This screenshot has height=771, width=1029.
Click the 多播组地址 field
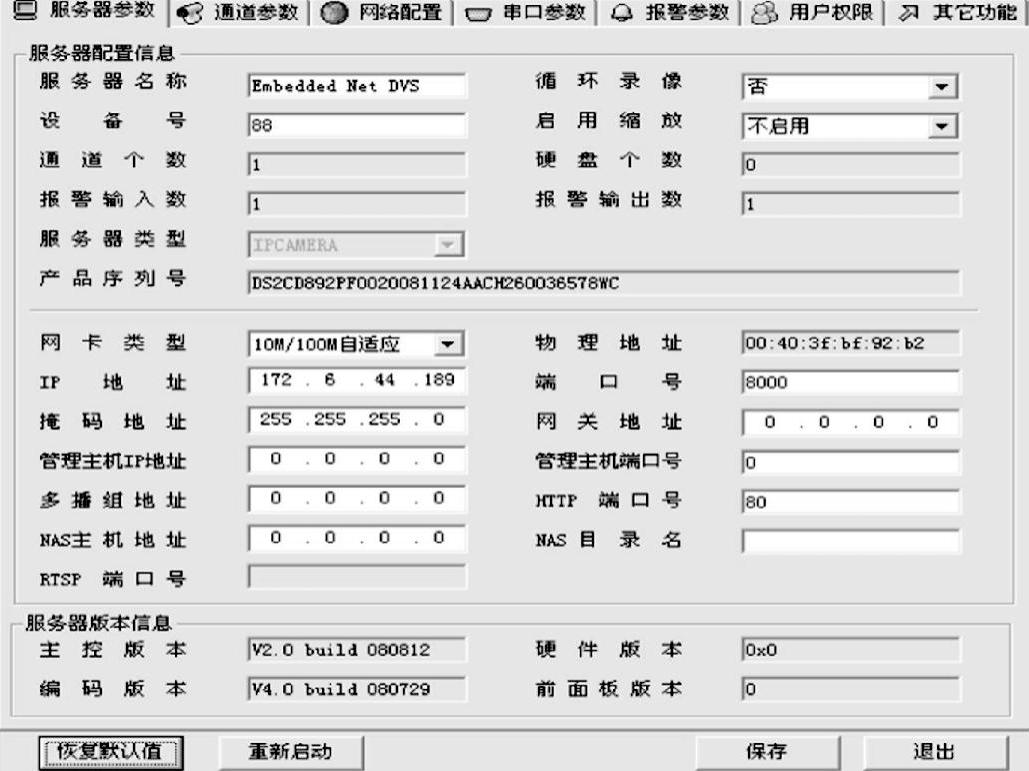click(x=357, y=499)
